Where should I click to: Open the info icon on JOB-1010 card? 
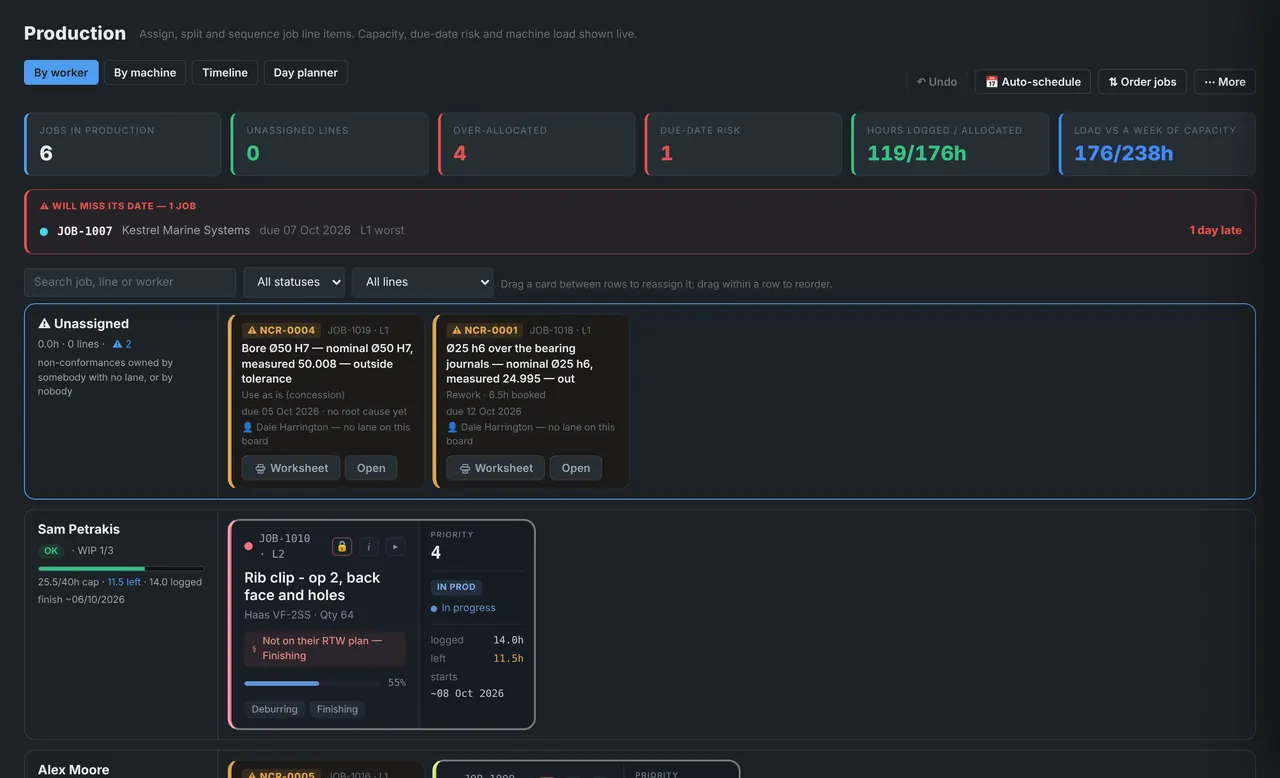(369, 546)
